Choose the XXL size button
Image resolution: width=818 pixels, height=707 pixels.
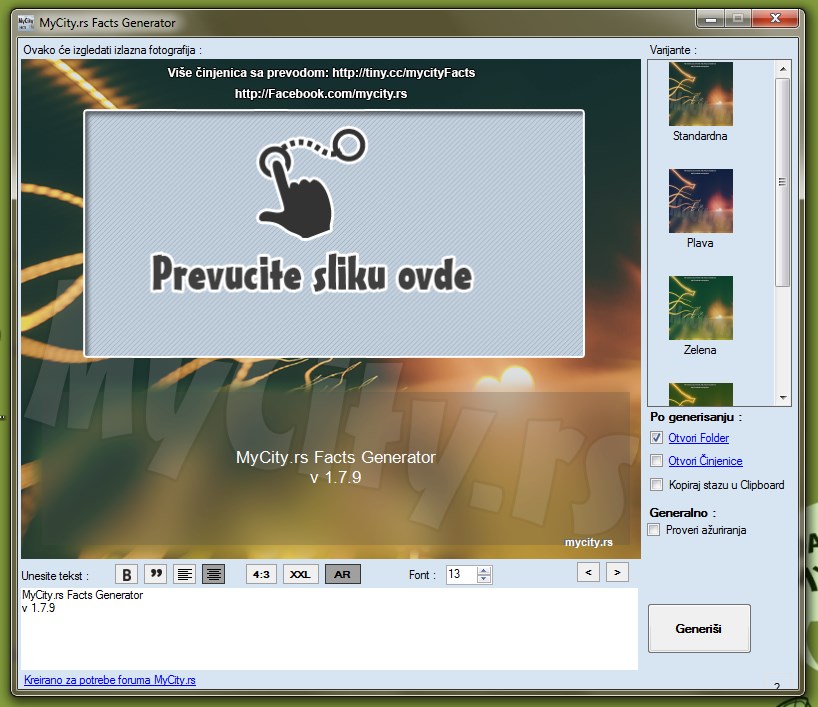[300, 574]
